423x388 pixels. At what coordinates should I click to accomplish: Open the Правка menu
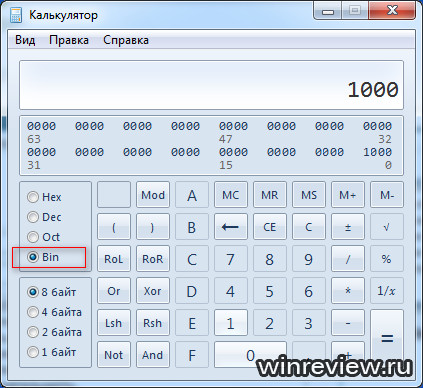[x=69, y=40]
